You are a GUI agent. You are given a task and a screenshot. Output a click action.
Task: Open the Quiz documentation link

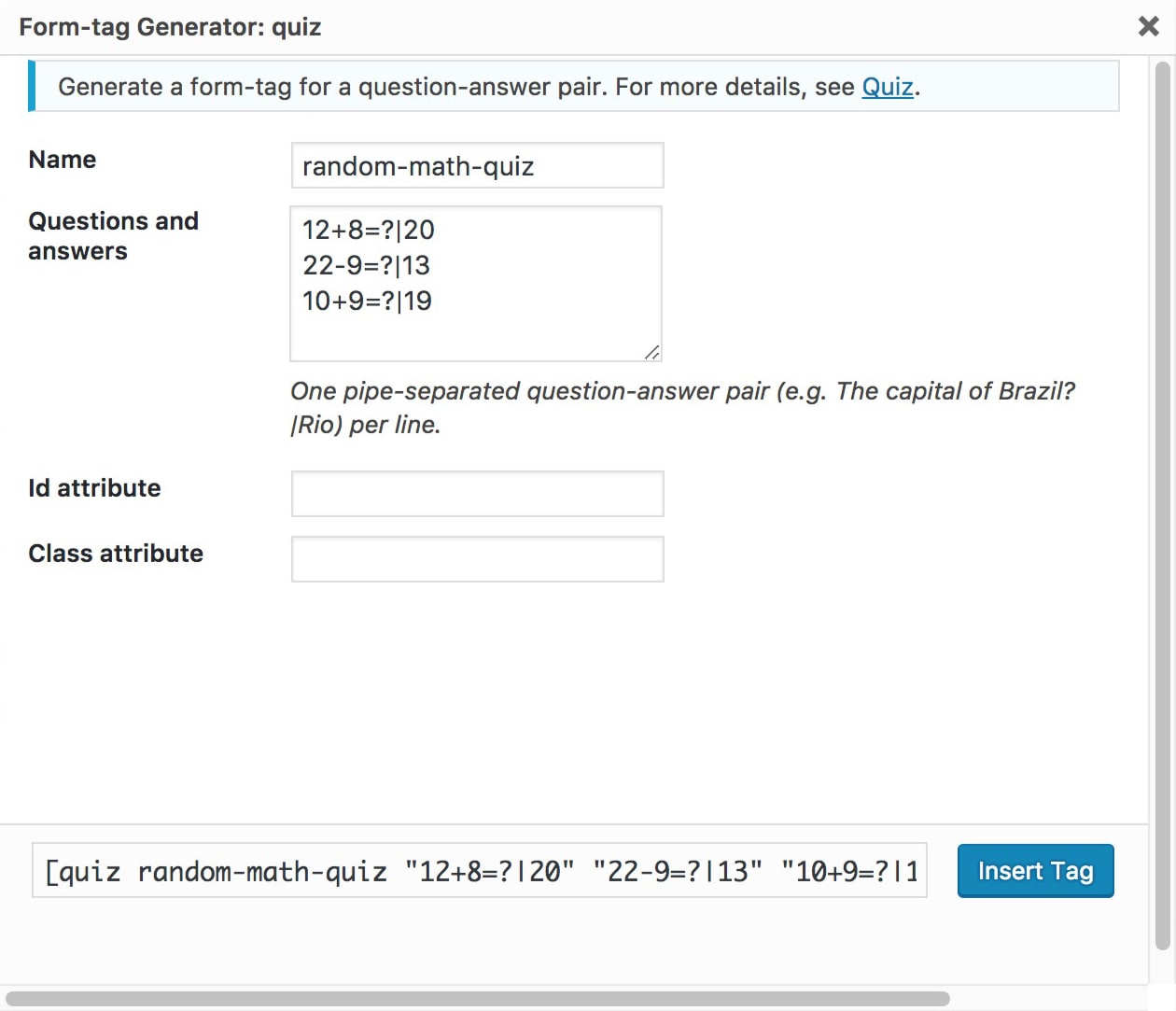(886, 87)
